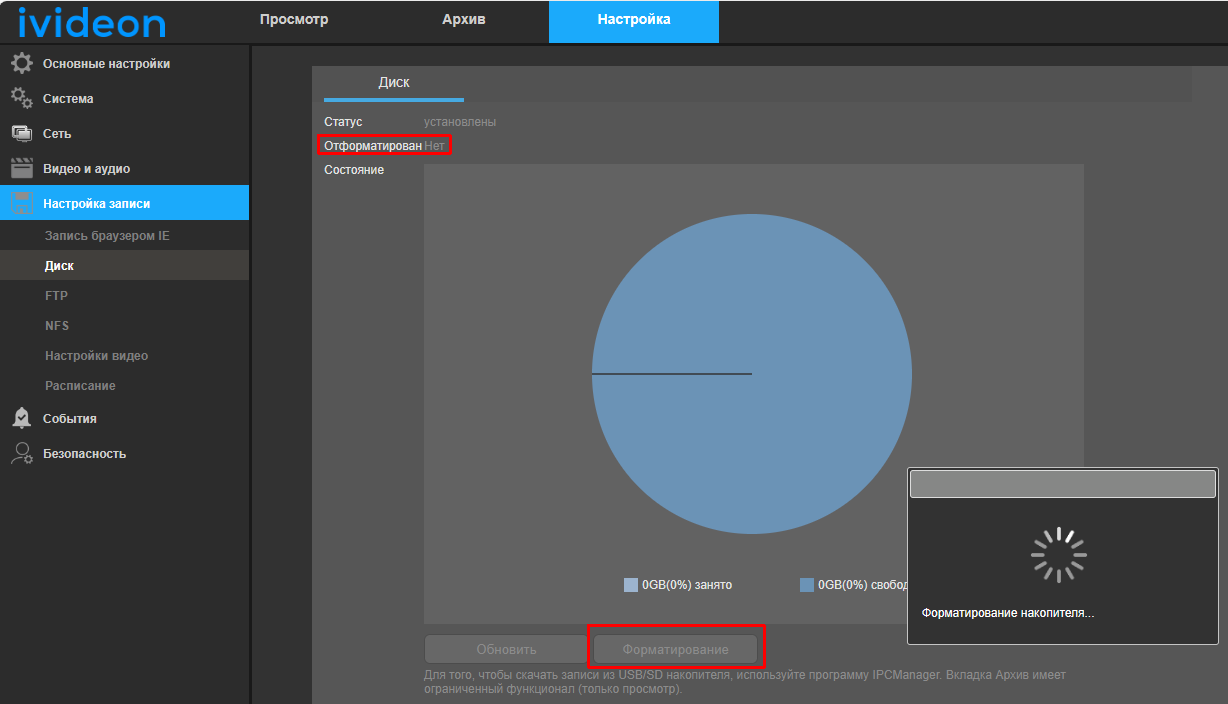Click the light blue занято legend swatch
1228x704 pixels.
click(x=631, y=585)
